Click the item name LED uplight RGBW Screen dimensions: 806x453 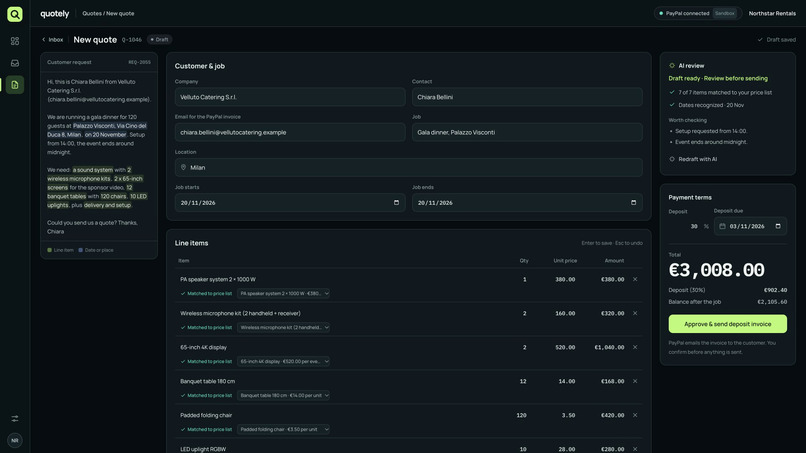coord(203,449)
